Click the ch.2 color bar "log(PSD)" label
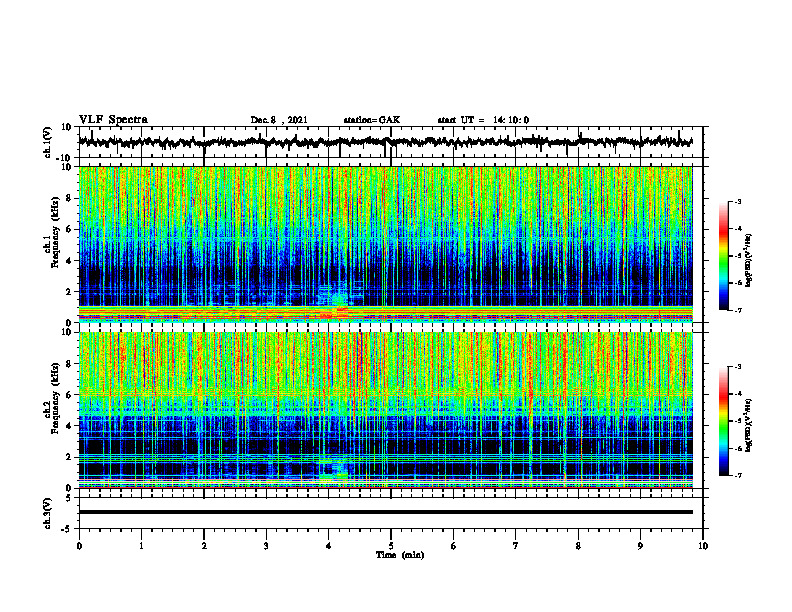 click(748, 425)
